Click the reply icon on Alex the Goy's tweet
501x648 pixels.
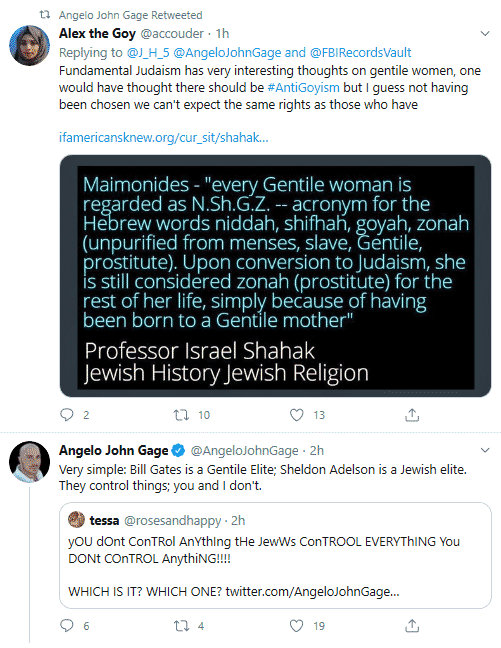coord(67,415)
